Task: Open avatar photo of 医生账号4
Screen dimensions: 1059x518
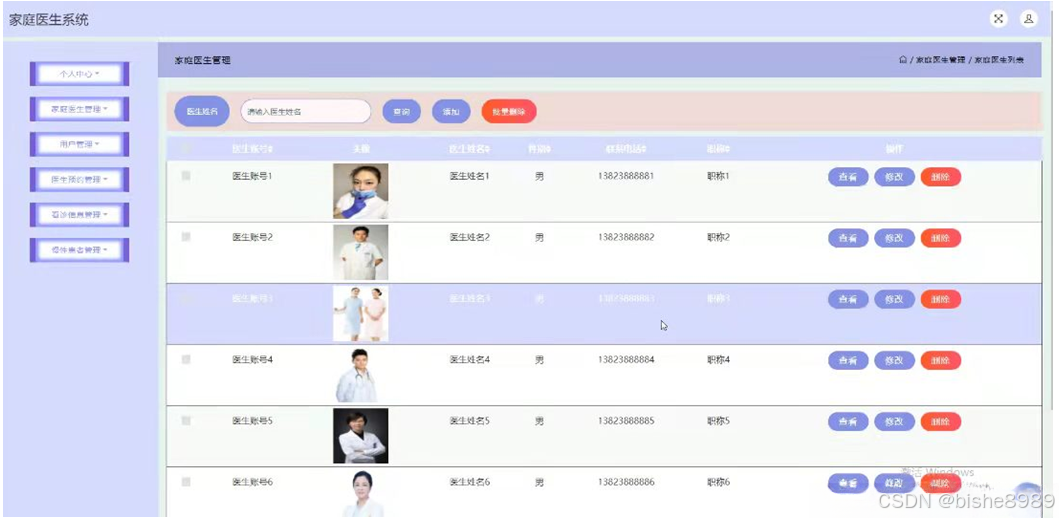Action: coord(361,375)
